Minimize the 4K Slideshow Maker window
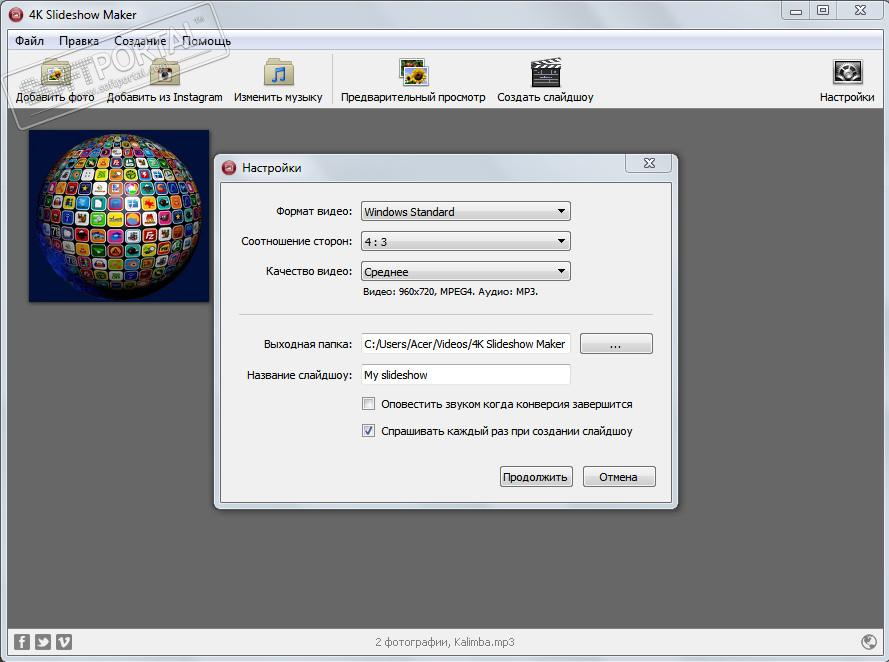Screen dimensions: 889x662 pyautogui.click(x=796, y=10)
